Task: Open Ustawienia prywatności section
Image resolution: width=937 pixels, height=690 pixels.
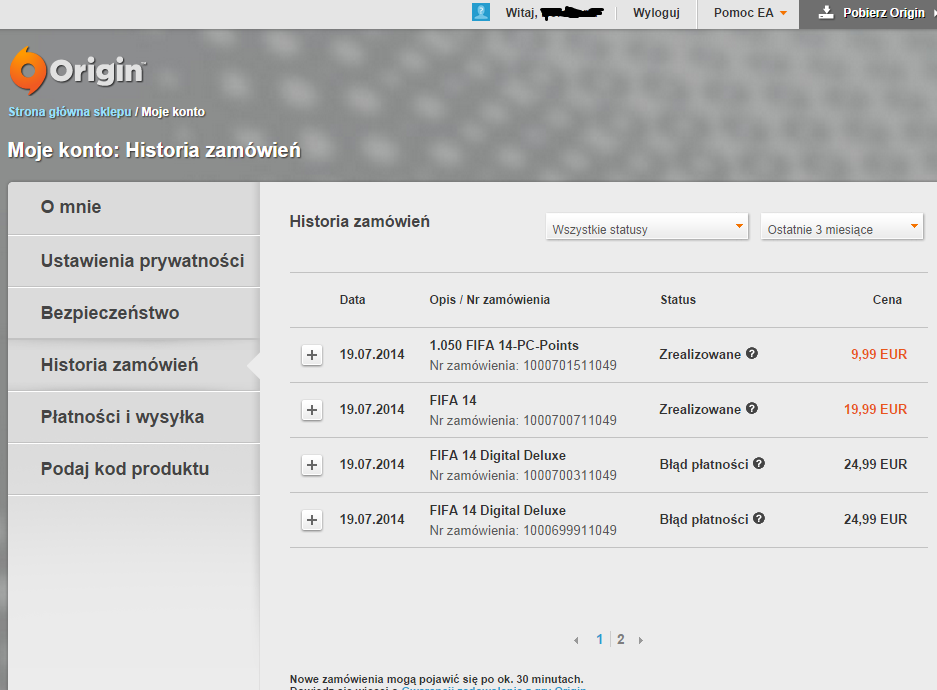Action: pos(134,261)
